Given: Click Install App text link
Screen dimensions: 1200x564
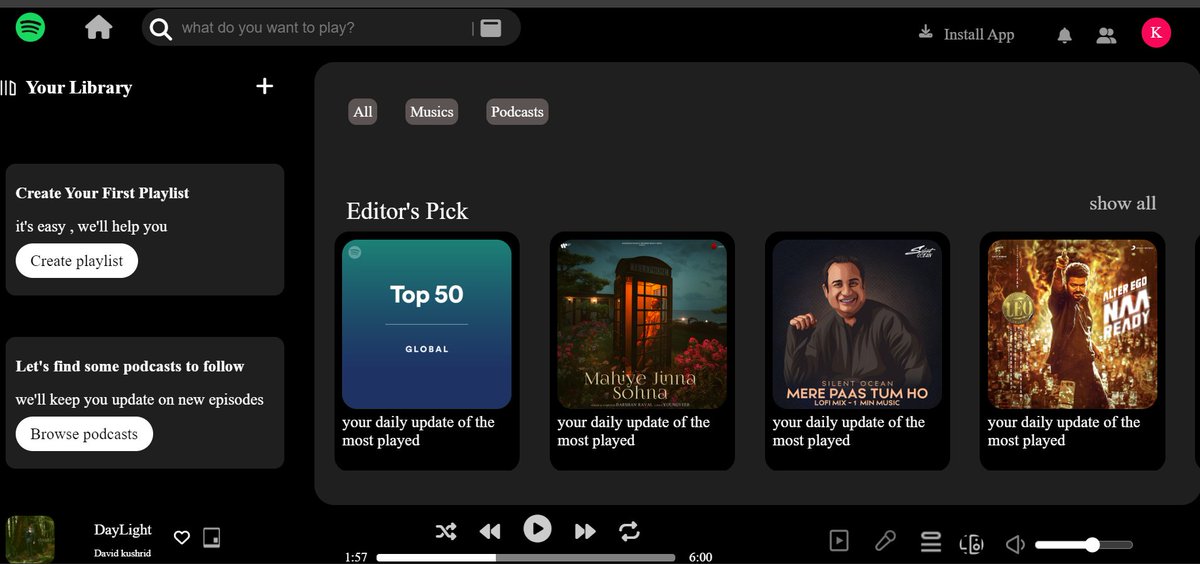Looking at the screenshot, I should [979, 34].
